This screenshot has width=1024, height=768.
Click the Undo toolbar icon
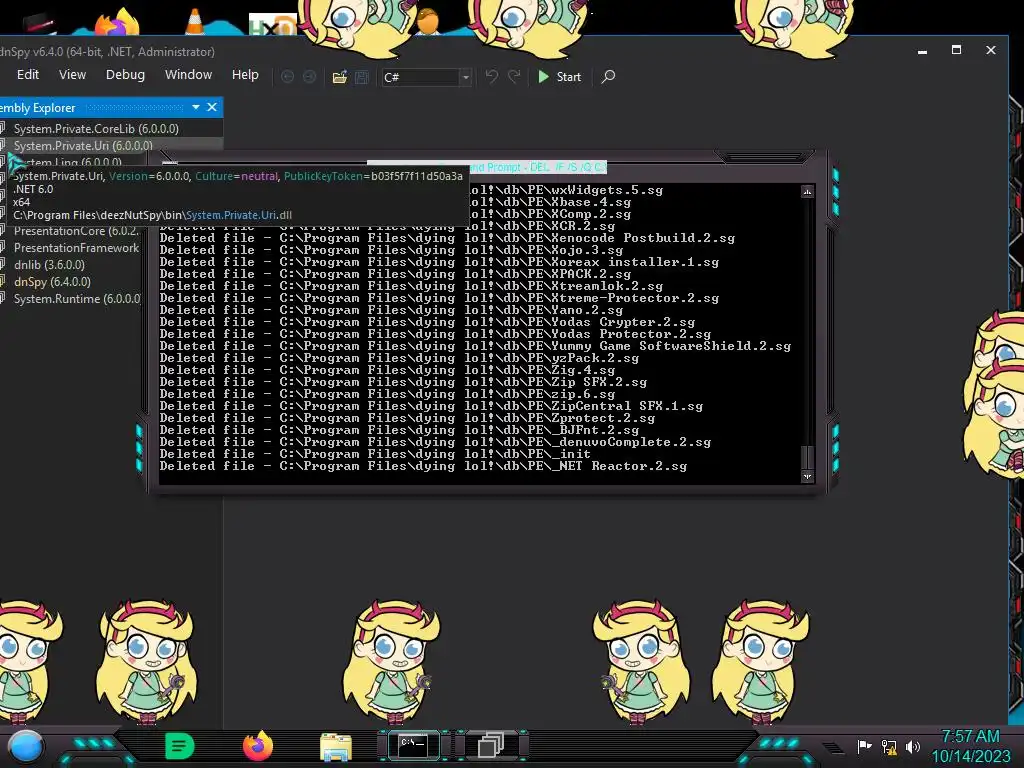pos(492,77)
